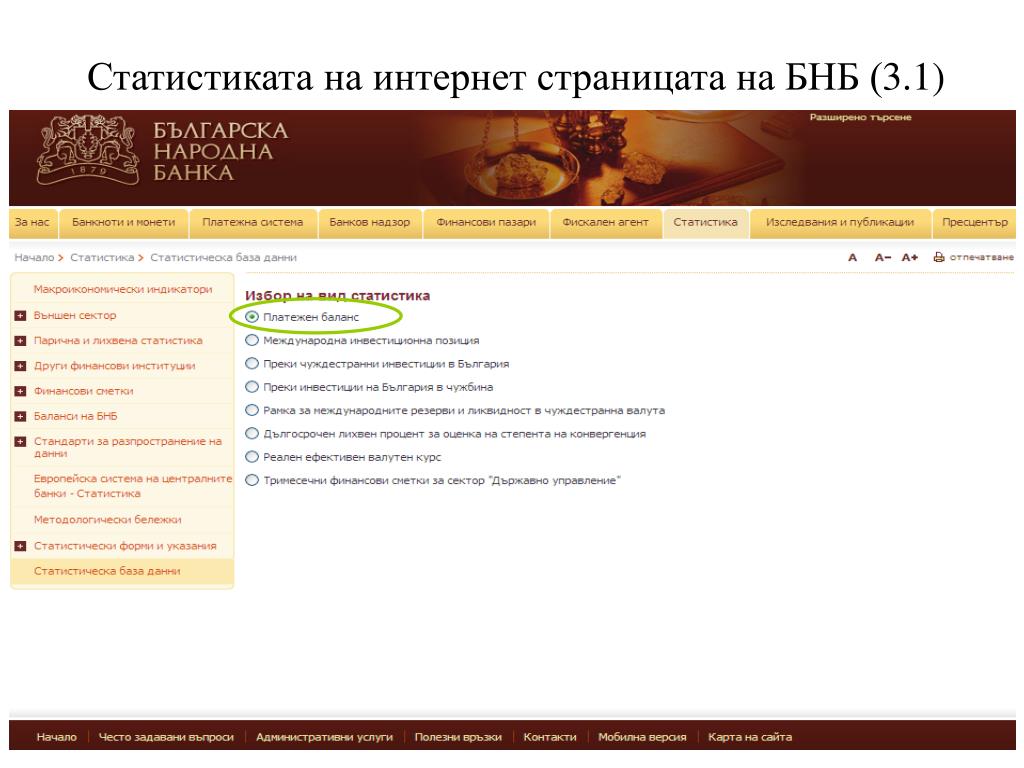This screenshot has width=1024, height=768.
Task: Expand Парична и лихвена статистика plus icon
Action: [x=20, y=341]
